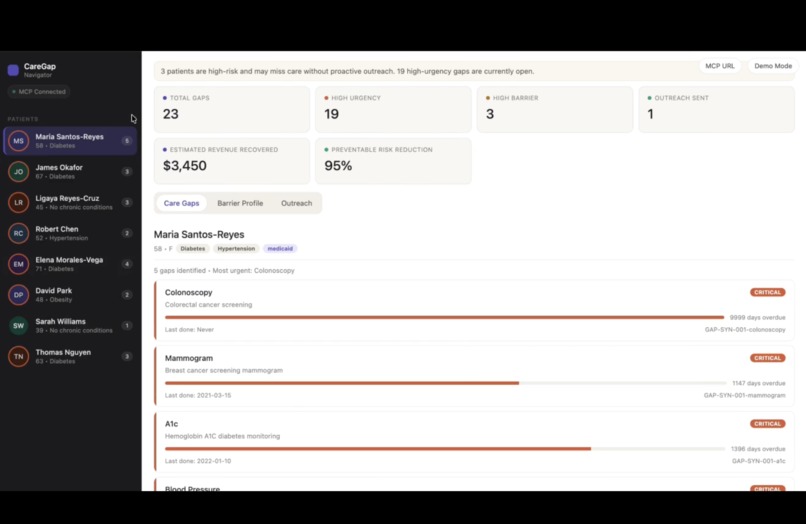Click the Hypertension condition tag
The height and width of the screenshot is (524, 806).
[x=236, y=248]
